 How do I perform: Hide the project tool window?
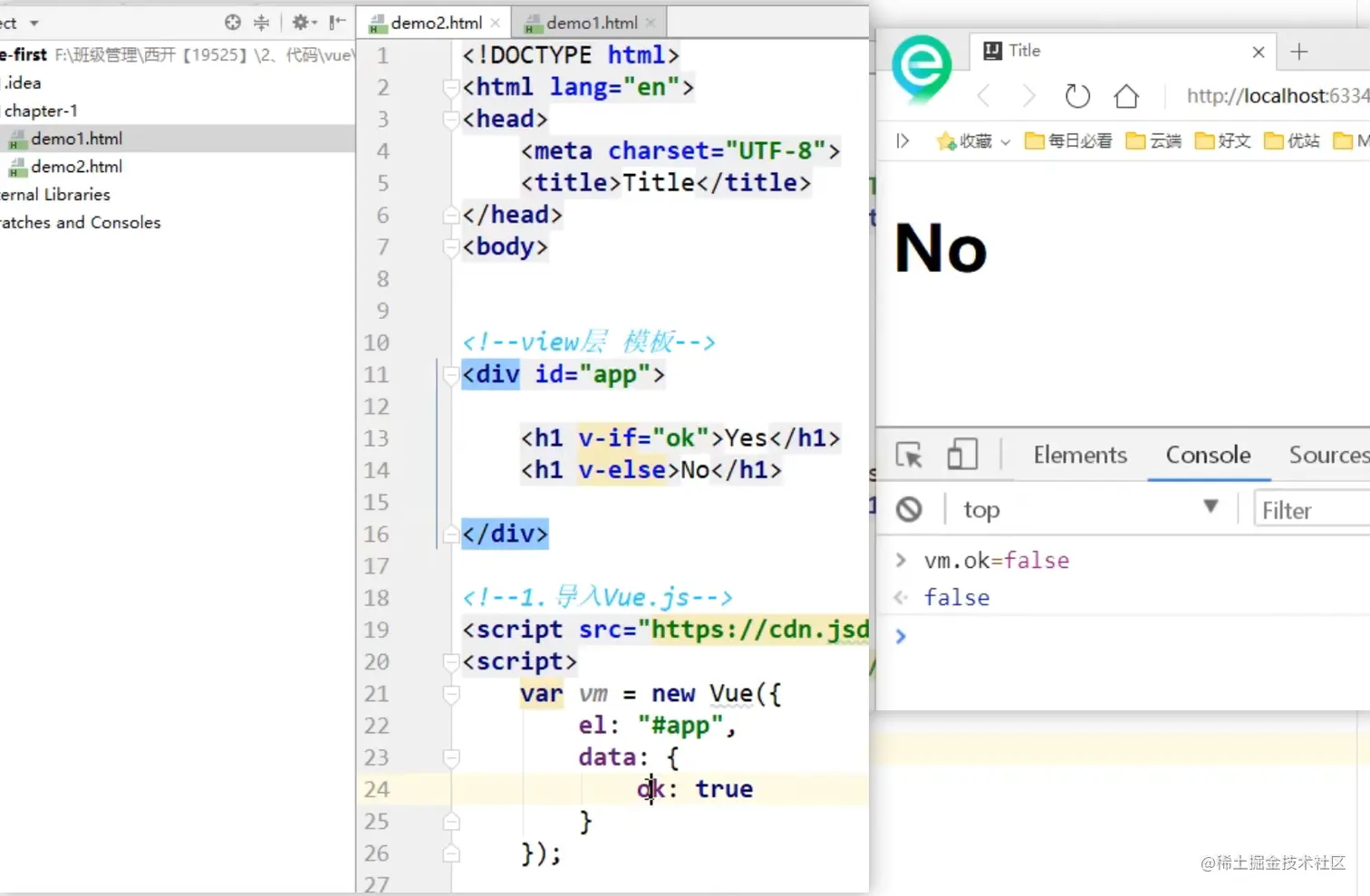[x=337, y=23]
